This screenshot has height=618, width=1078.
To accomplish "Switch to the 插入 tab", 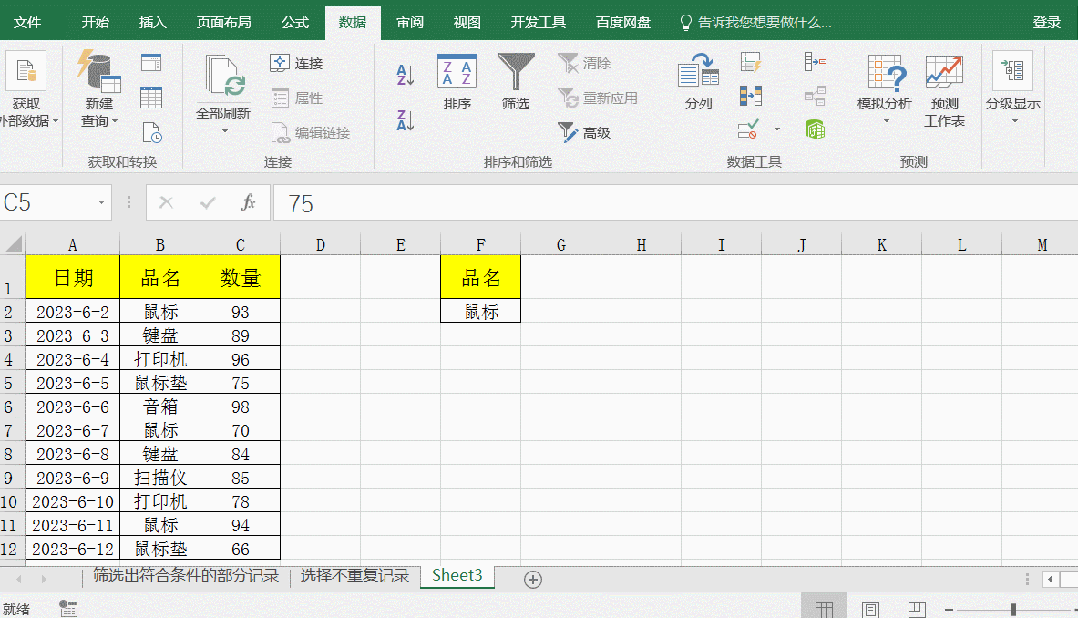I will coord(152,22).
